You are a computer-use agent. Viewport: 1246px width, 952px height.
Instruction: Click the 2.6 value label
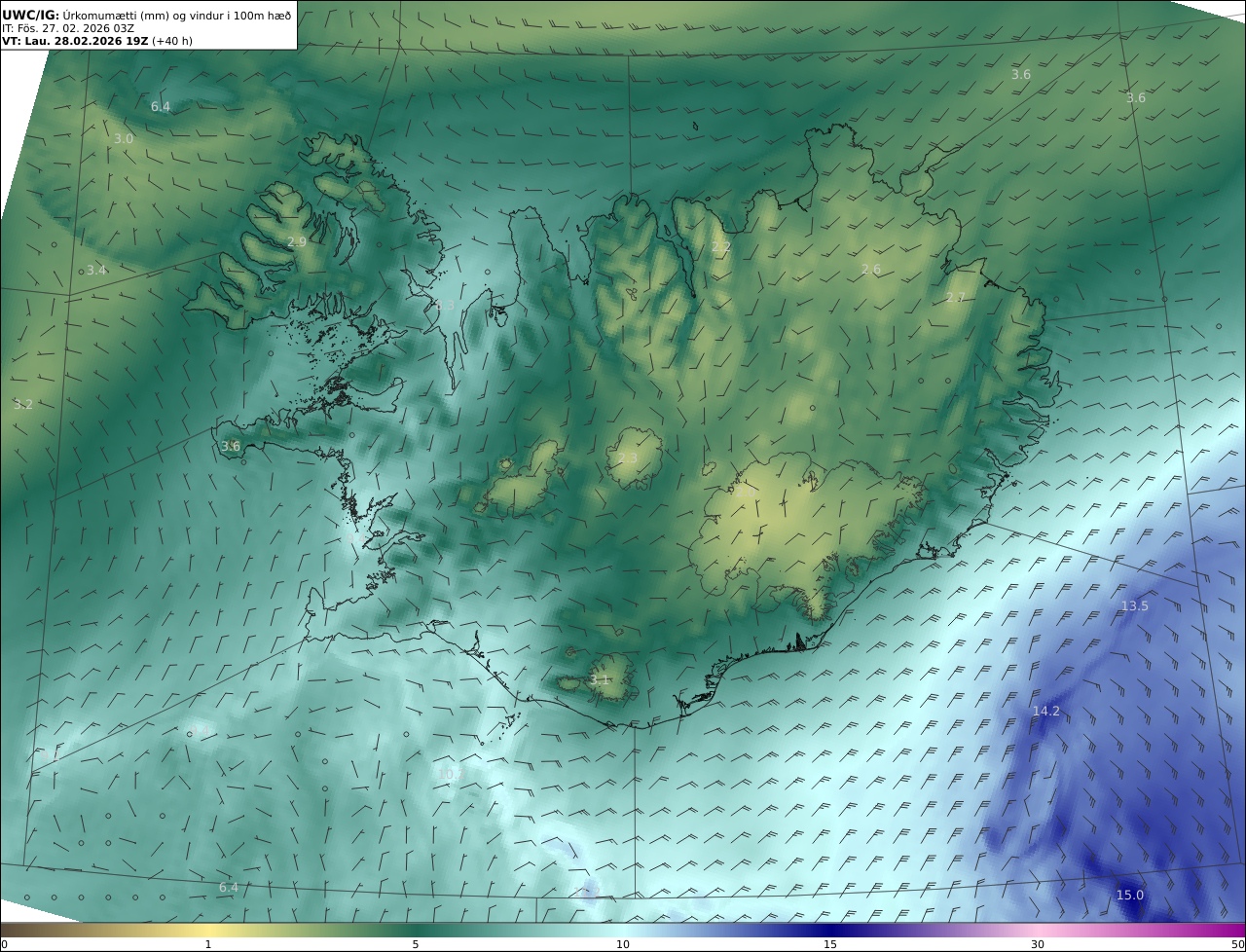(x=871, y=269)
